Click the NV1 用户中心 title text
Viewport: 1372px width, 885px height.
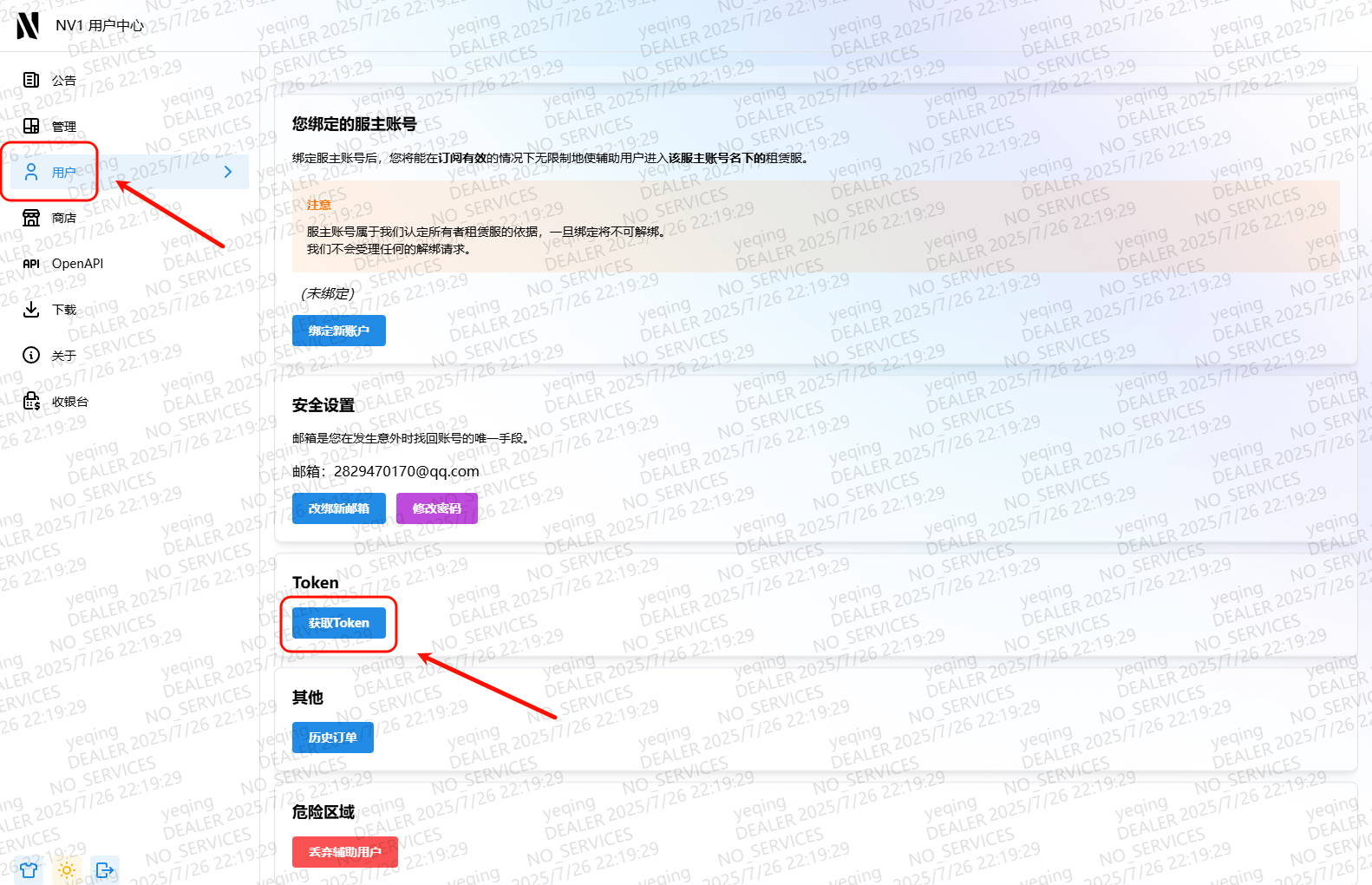[100, 26]
